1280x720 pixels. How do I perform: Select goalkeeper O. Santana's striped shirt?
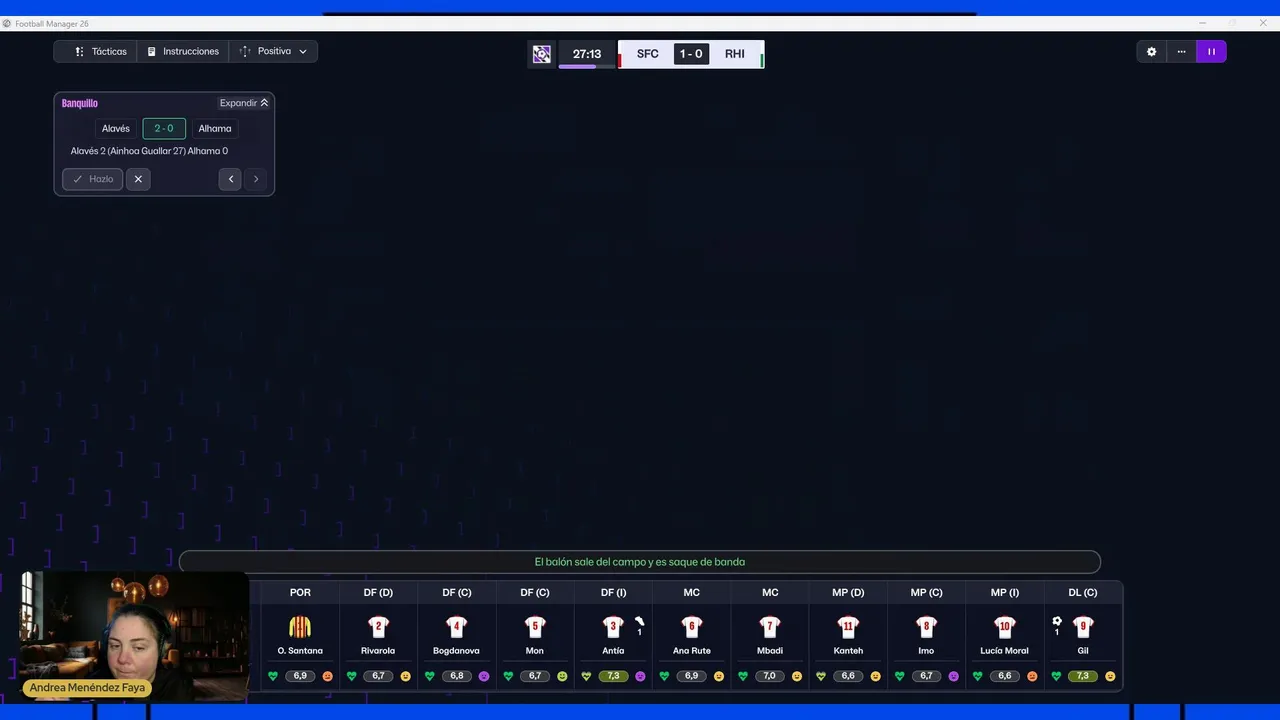coord(300,627)
